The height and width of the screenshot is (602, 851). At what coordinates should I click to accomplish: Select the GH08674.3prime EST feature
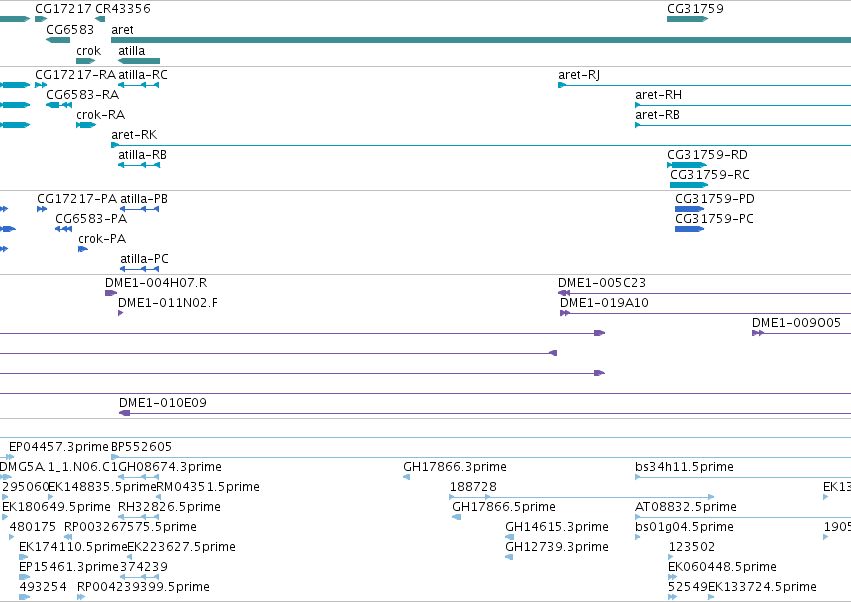tap(139, 477)
